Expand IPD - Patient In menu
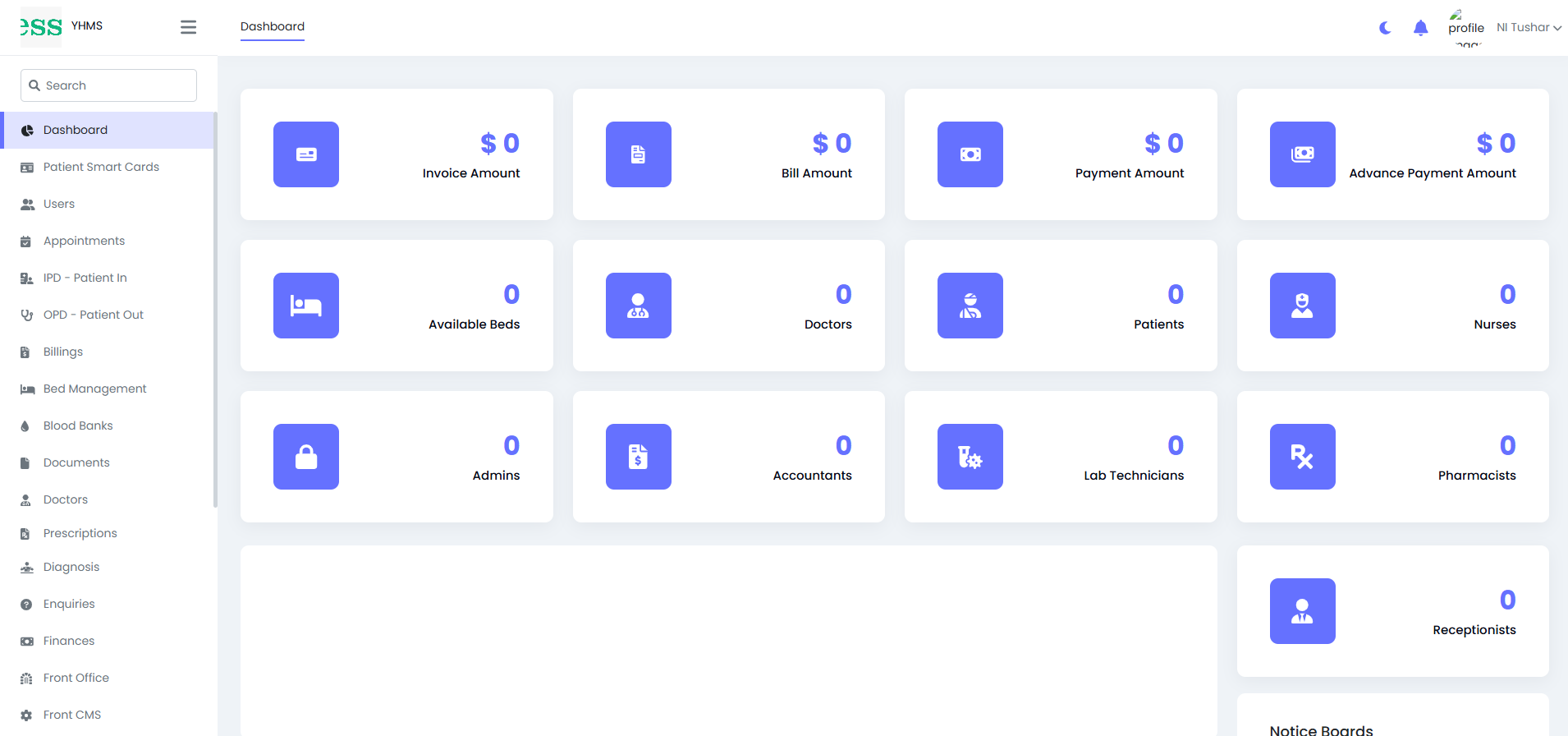The width and height of the screenshot is (1568, 736). 85,278
